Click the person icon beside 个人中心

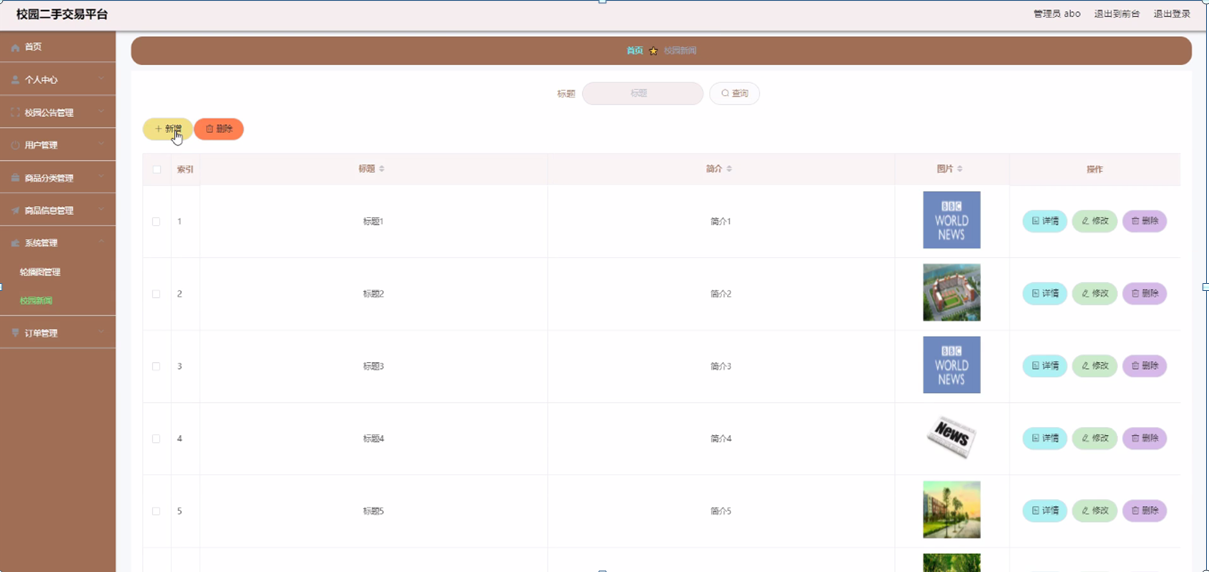(15, 80)
